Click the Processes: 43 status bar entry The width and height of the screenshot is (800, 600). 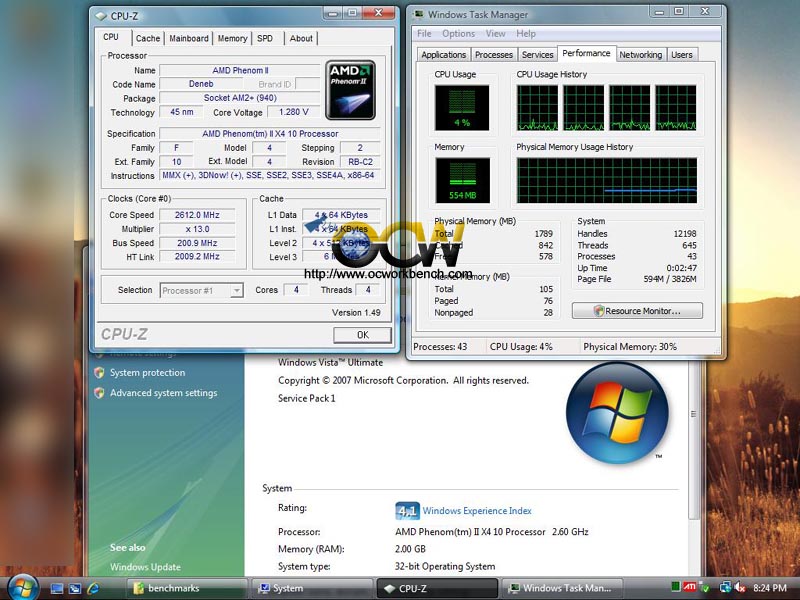(440, 346)
